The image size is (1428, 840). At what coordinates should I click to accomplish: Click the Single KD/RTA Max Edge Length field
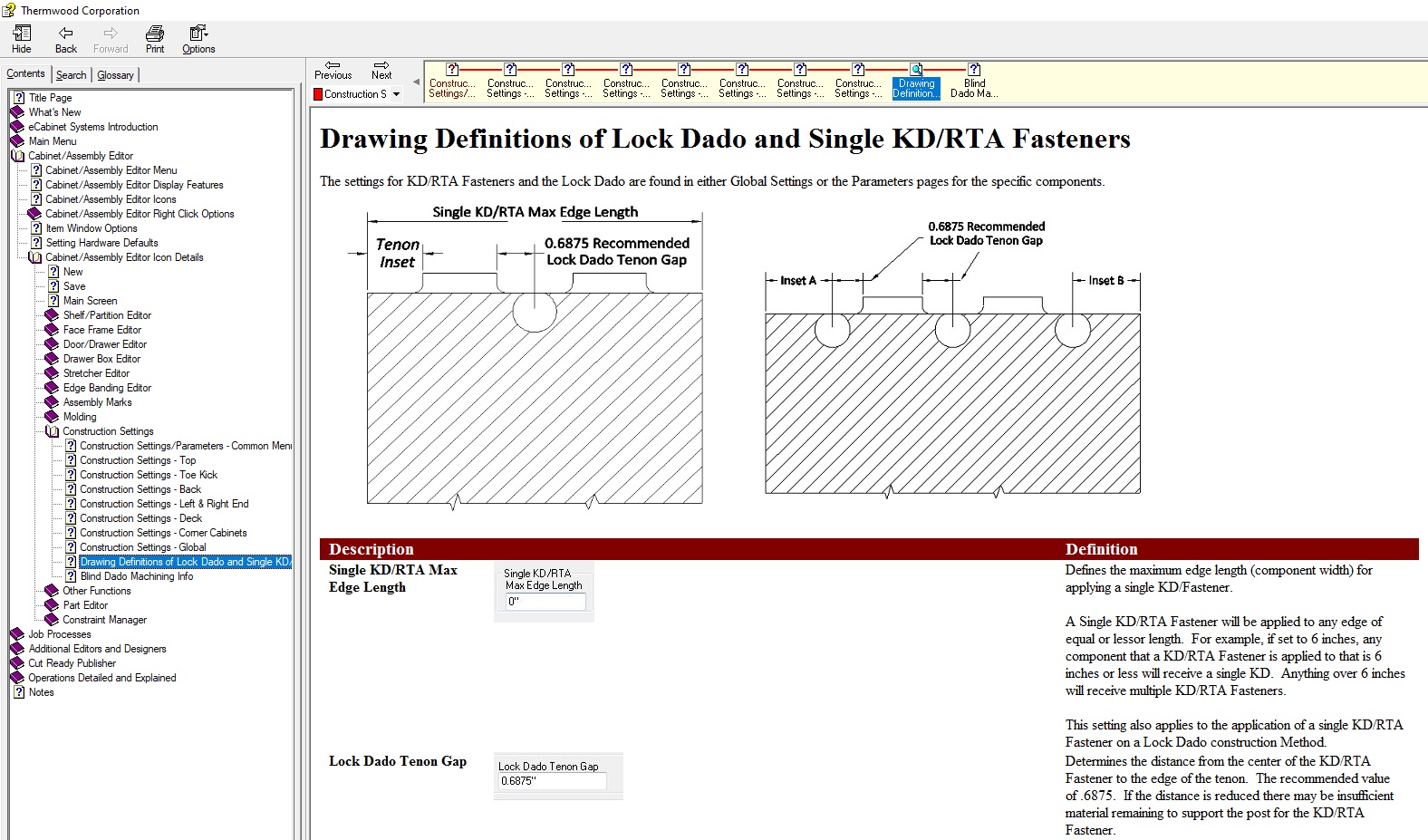(x=545, y=602)
